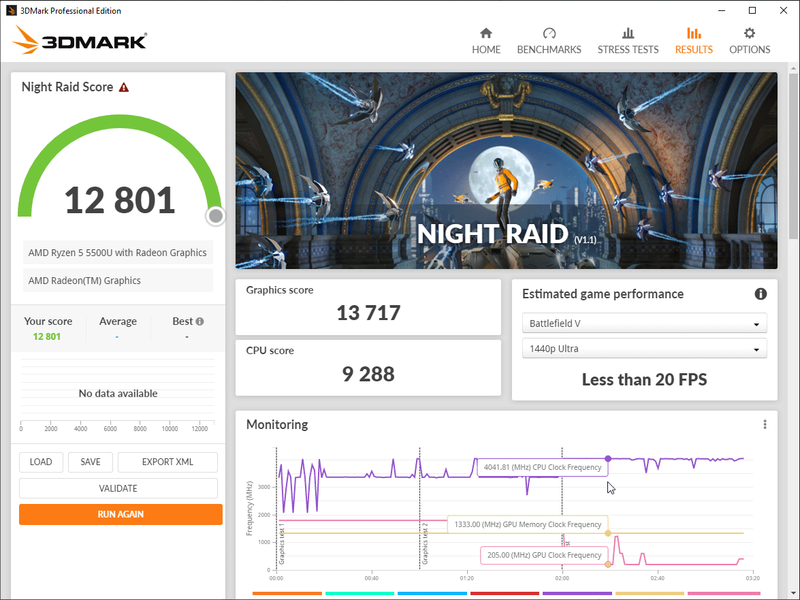Open the OPTIONS tab
This screenshot has height=600, width=800.
pos(749,41)
